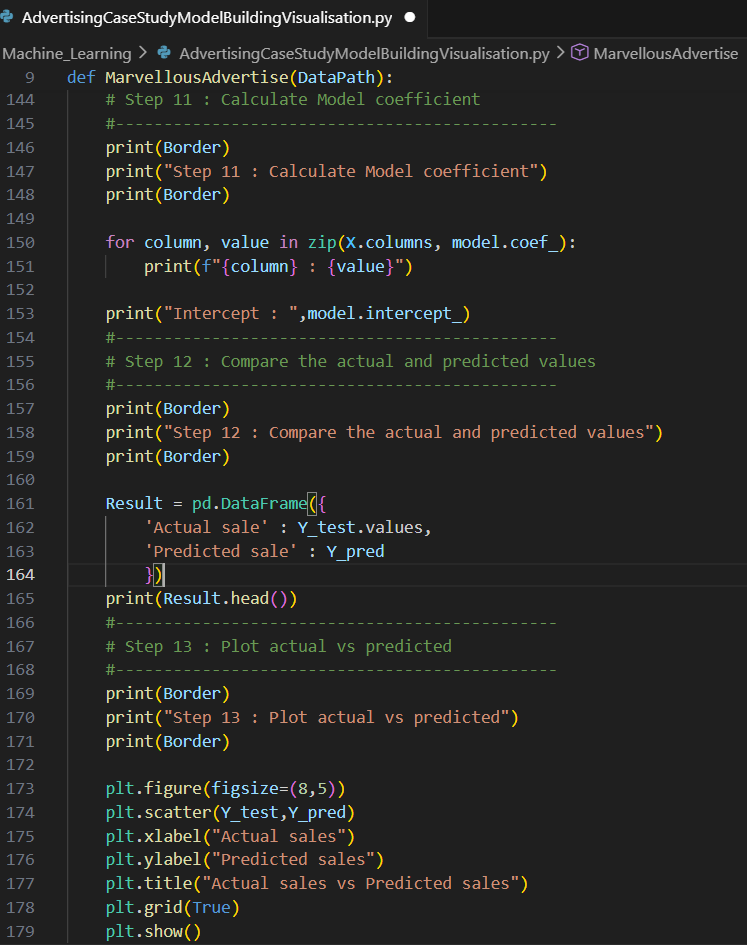Open the MarvellousAdvertise symbol breadcrumb

(665, 54)
